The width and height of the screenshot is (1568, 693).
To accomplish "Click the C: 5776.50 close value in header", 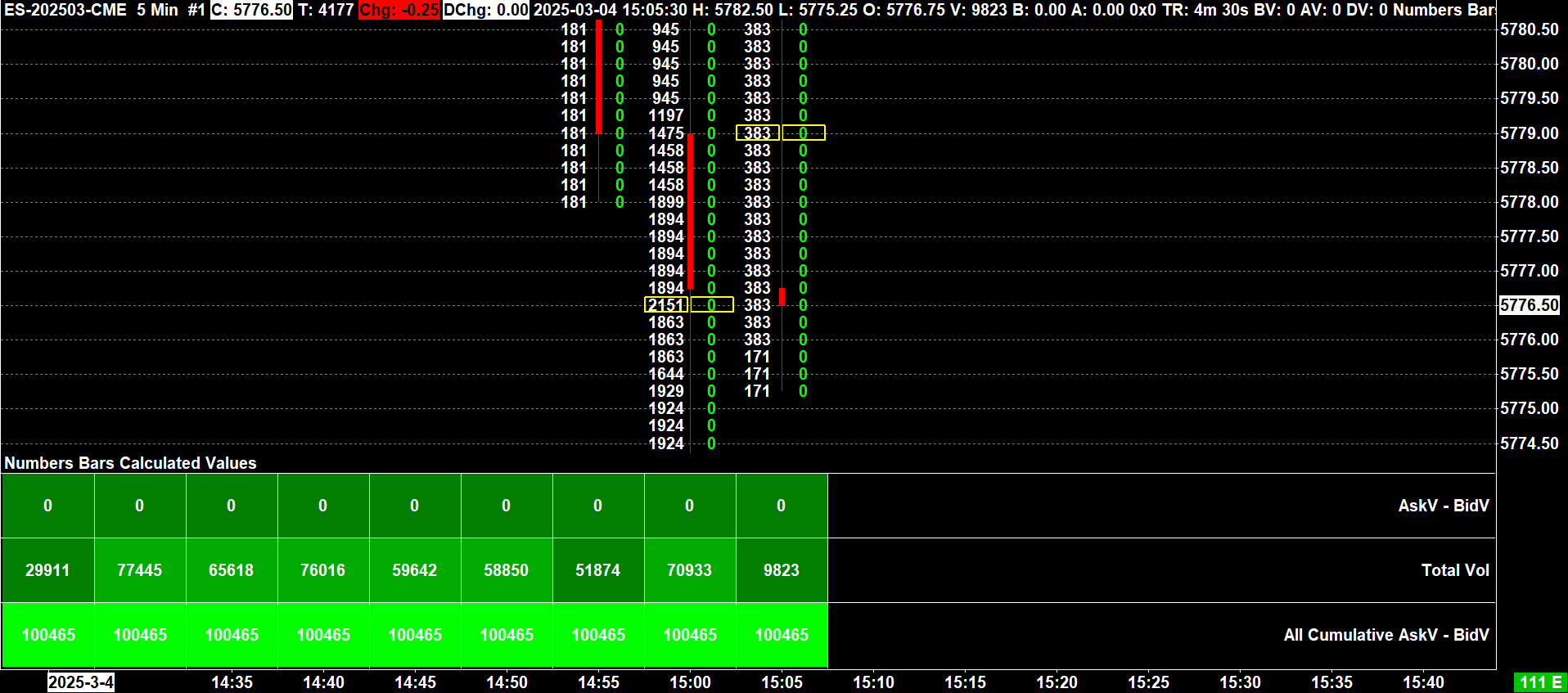I will 252,10.
